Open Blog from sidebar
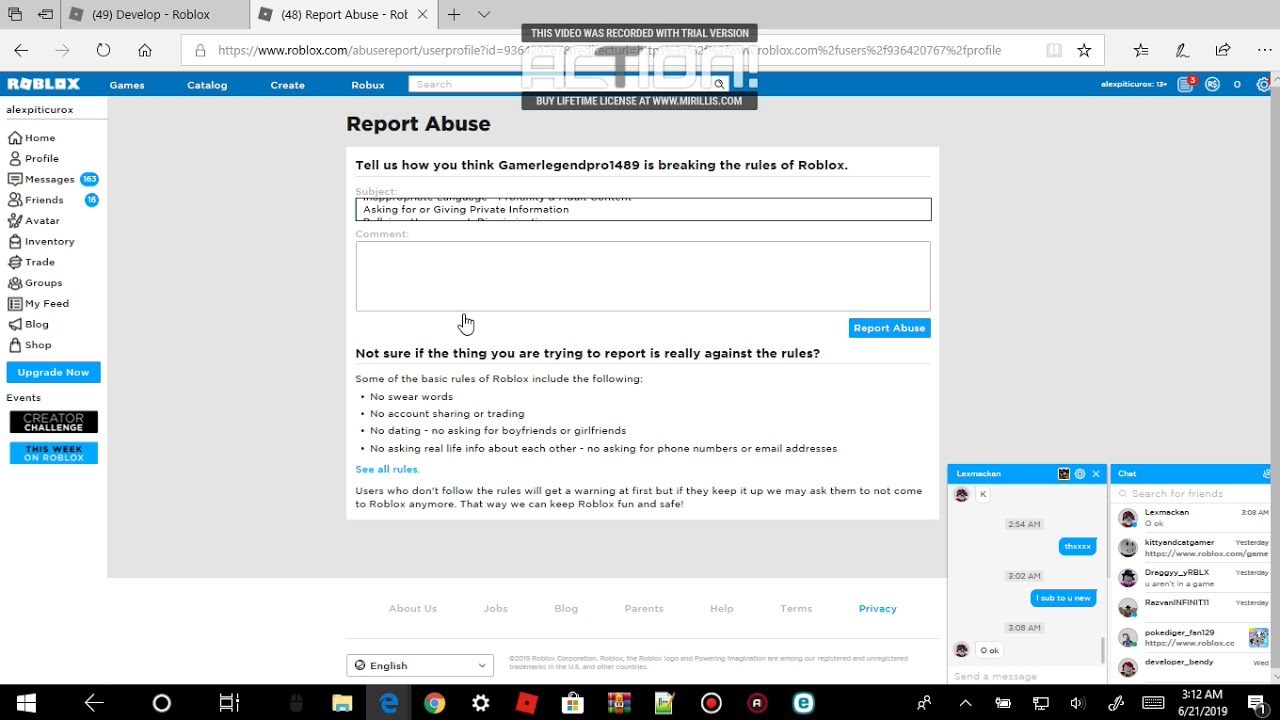 click(29, 324)
